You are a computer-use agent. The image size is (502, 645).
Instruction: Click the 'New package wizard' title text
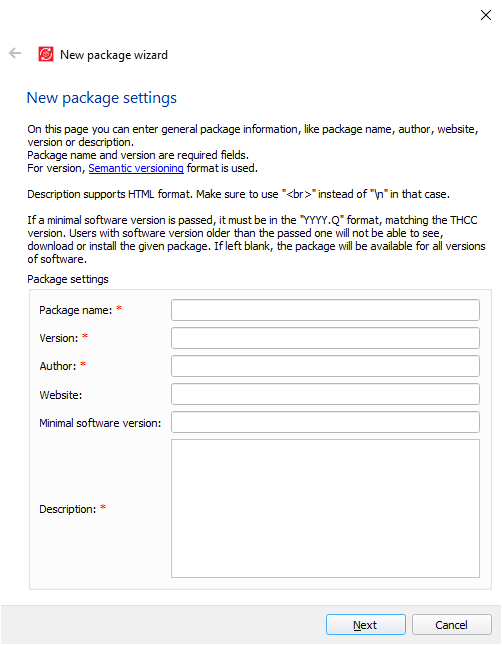[x=114, y=55]
